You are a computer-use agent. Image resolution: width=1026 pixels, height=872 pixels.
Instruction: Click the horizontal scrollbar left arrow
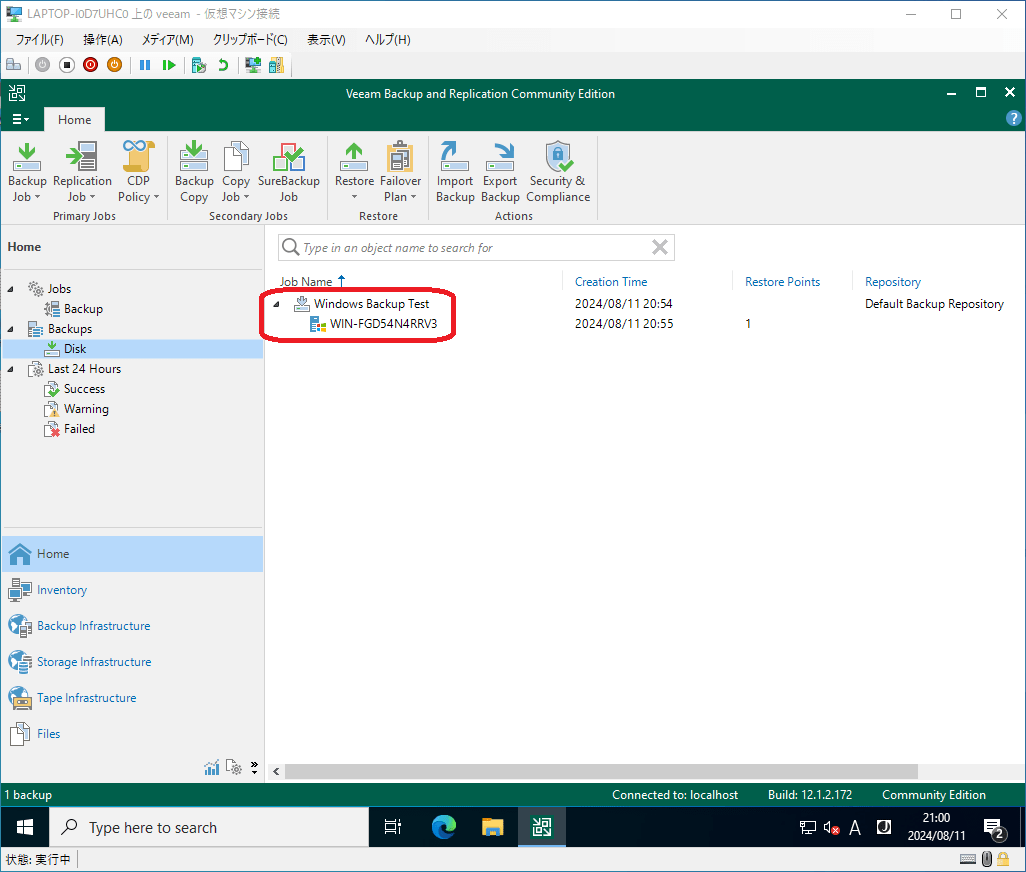tap(276, 771)
